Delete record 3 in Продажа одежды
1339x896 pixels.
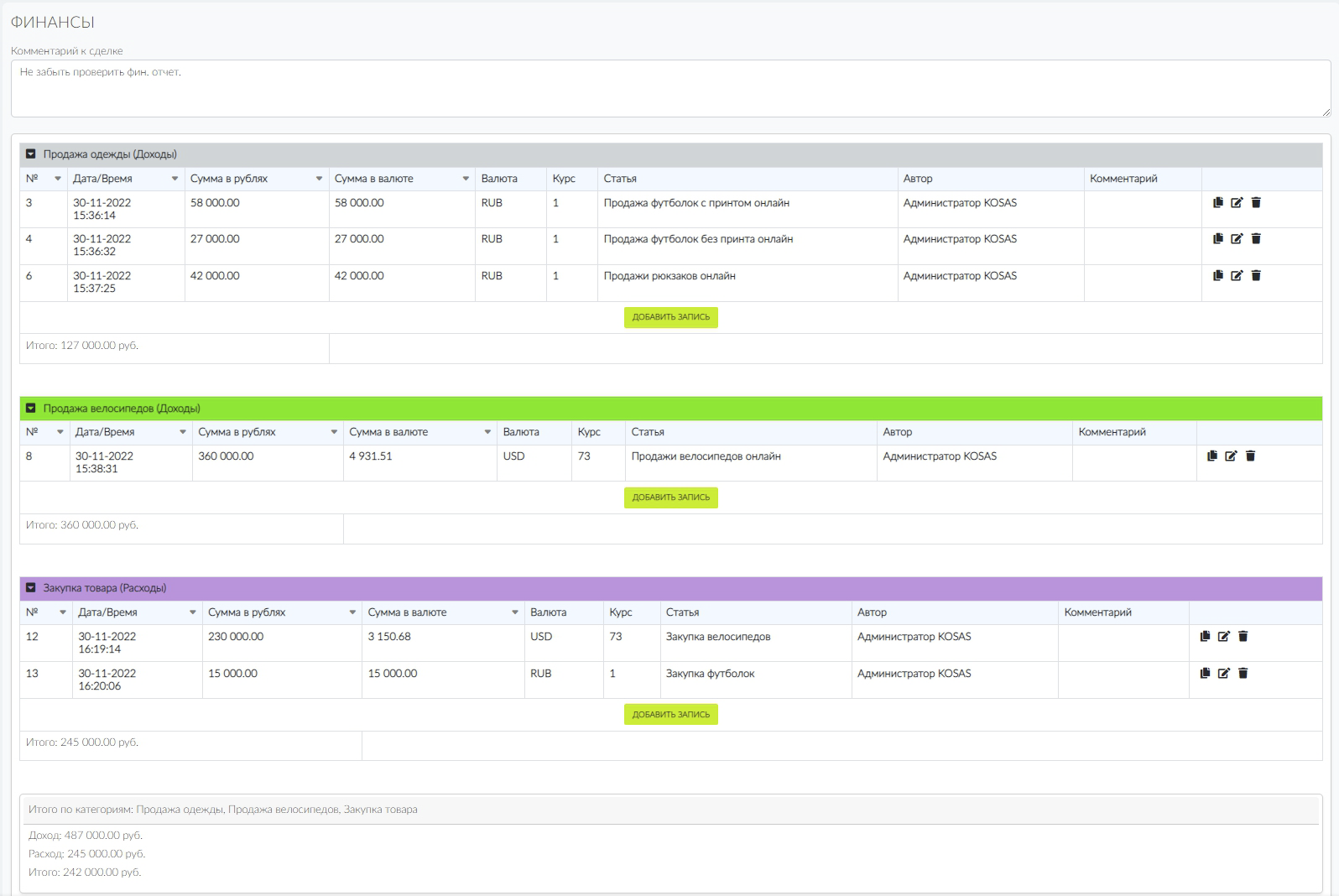pyautogui.click(x=1256, y=202)
